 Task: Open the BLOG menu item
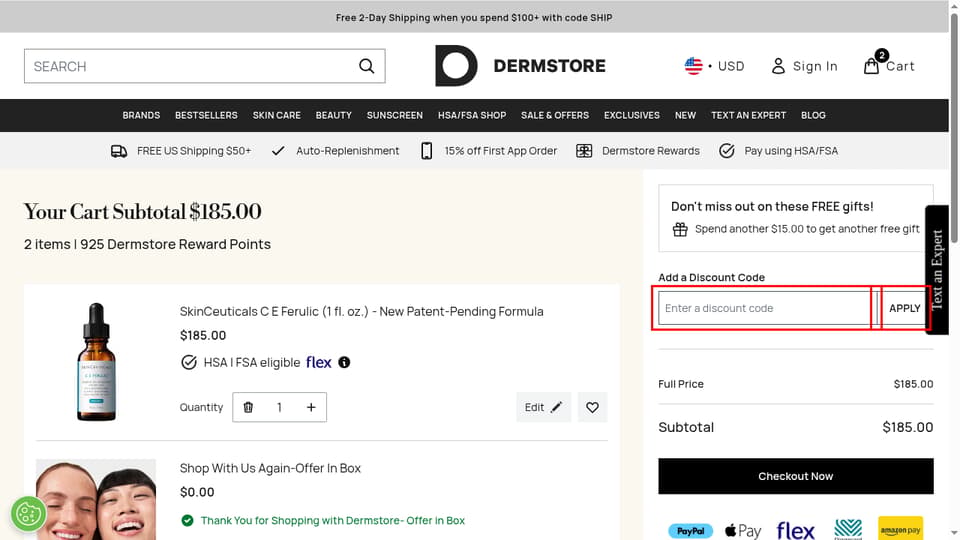[813, 115]
